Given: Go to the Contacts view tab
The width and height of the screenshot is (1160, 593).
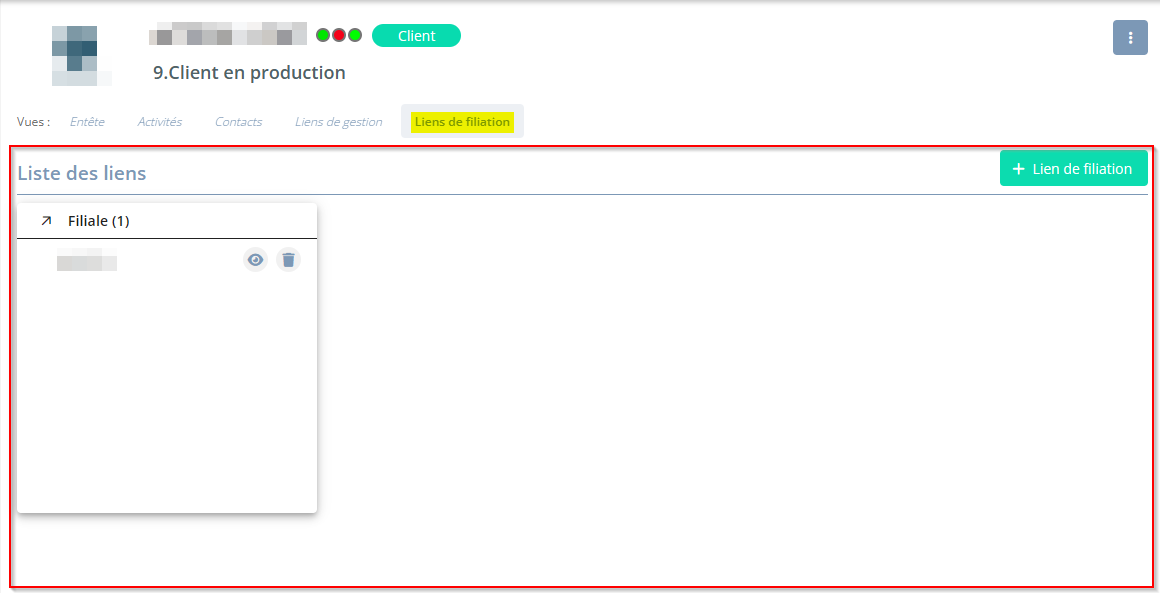Looking at the screenshot, I should coord(238,122).
